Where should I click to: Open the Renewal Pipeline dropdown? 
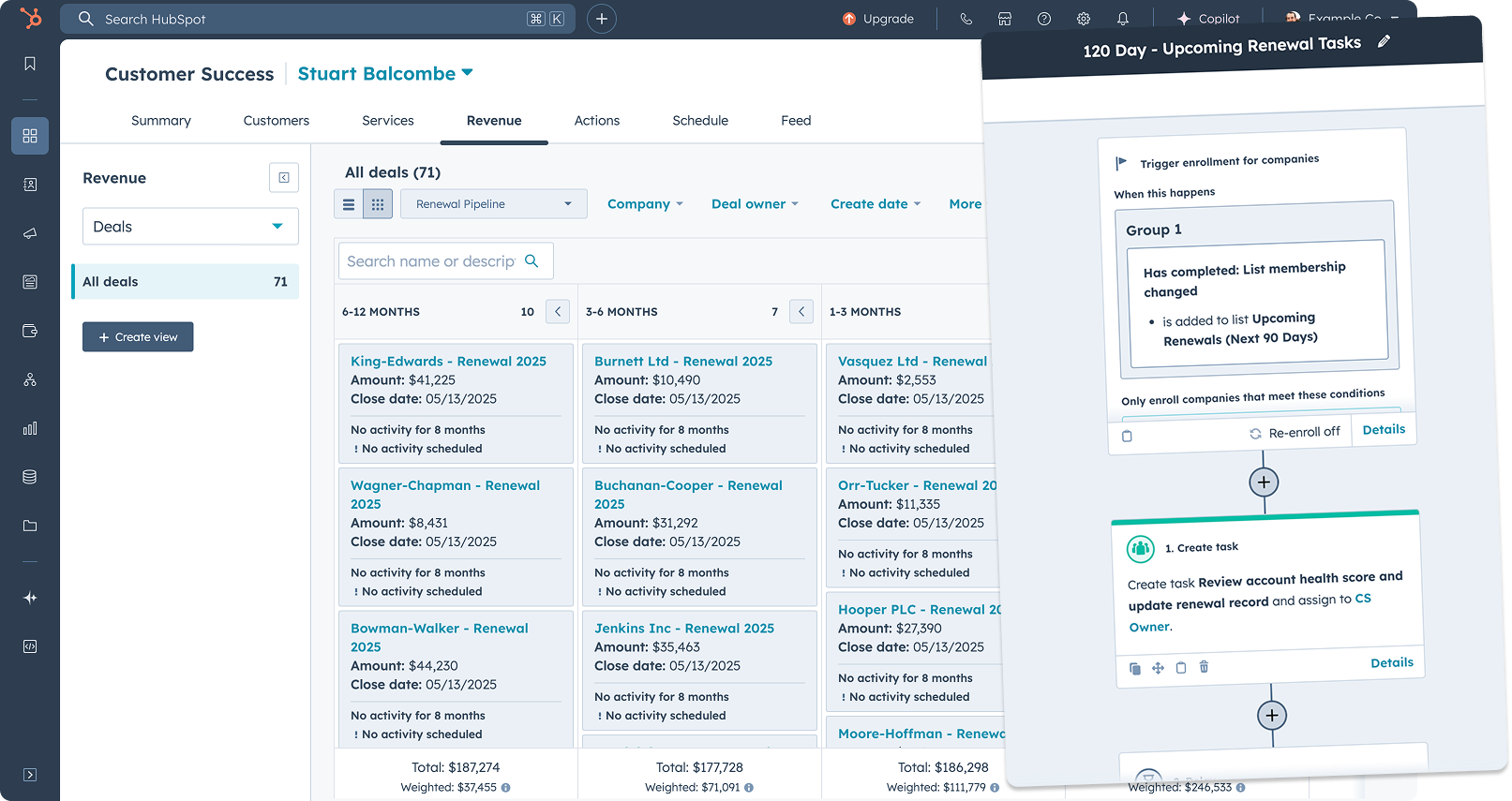[494, 204]
